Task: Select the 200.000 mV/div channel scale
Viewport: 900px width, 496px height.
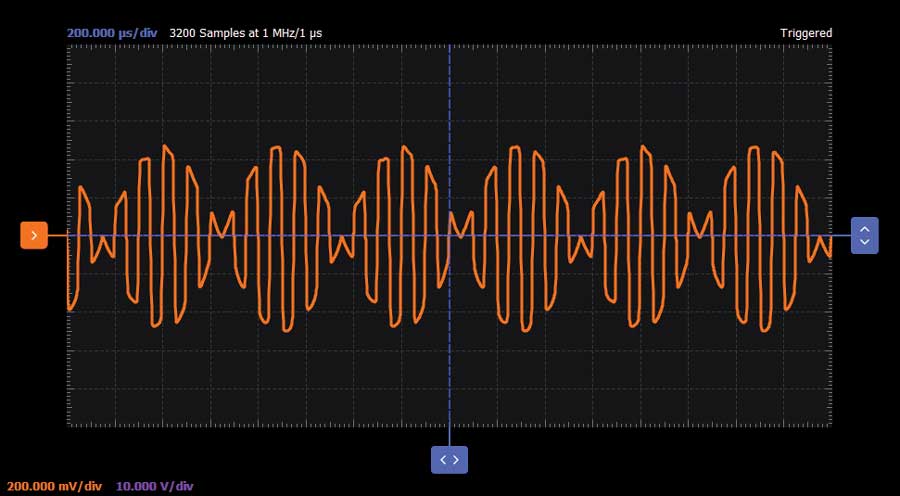Action: (x=54, y=486)
